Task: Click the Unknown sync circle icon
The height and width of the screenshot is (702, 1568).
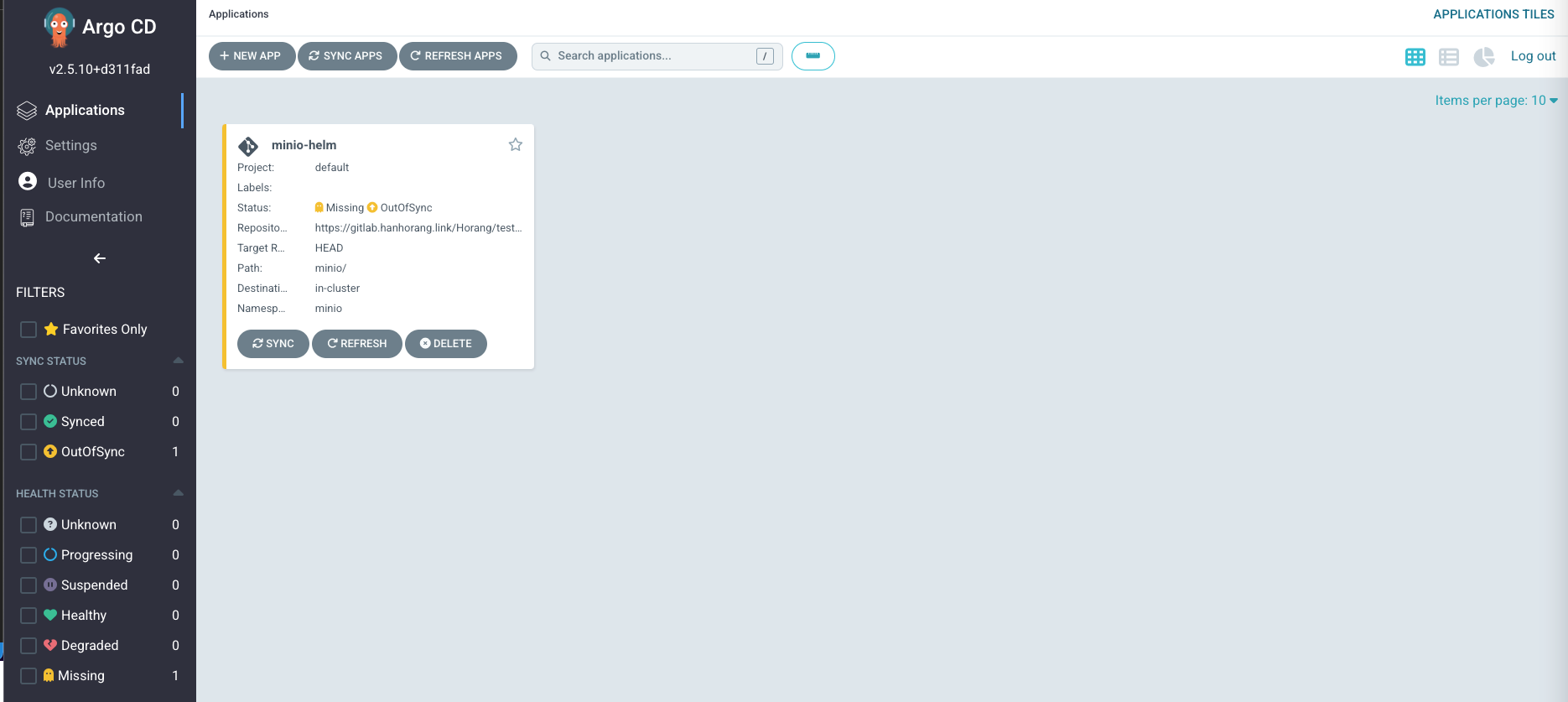Action: [50, 391]
